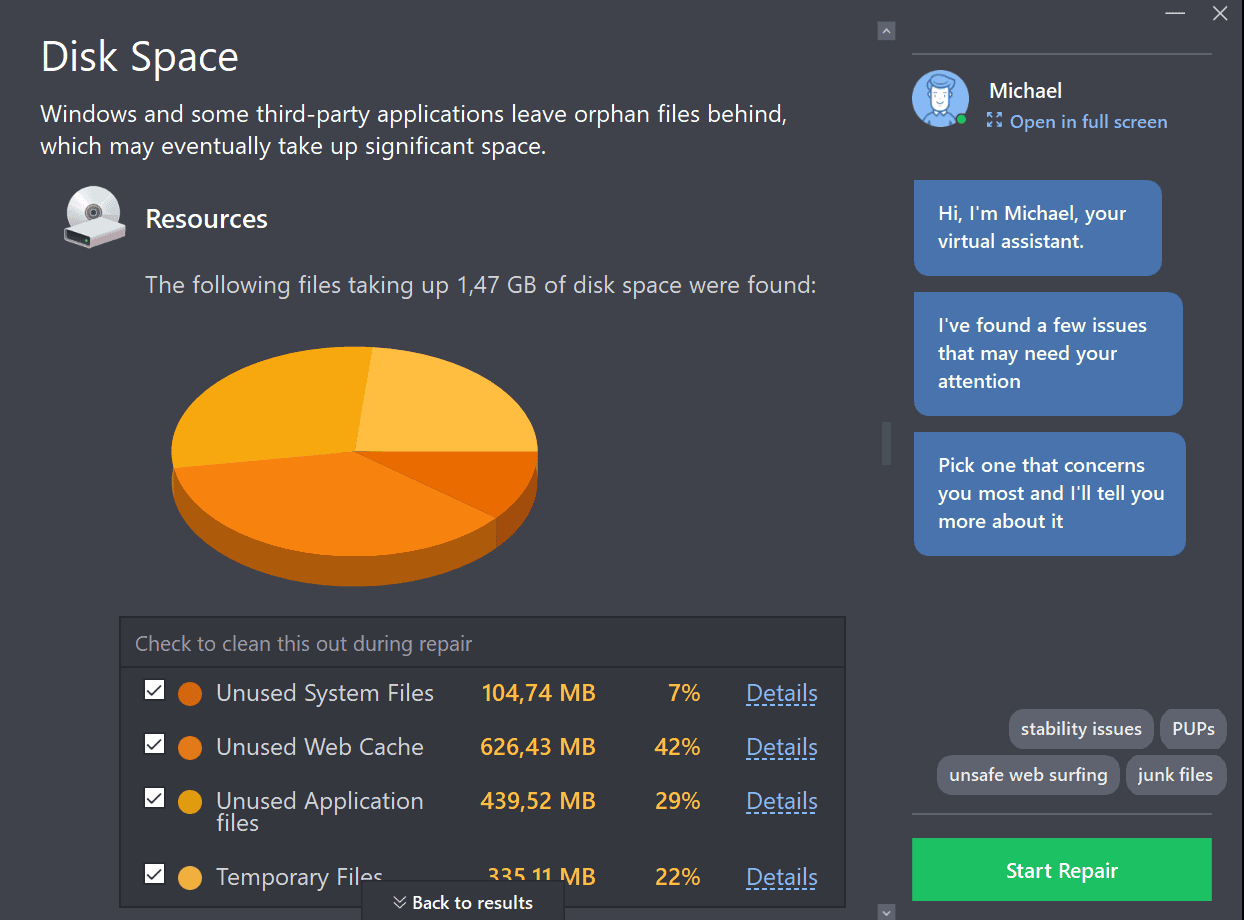Open Details for Unused System Files
The width and height of the screenshot is (1244, 920).
pyautogui.click(x=782, y=694)
